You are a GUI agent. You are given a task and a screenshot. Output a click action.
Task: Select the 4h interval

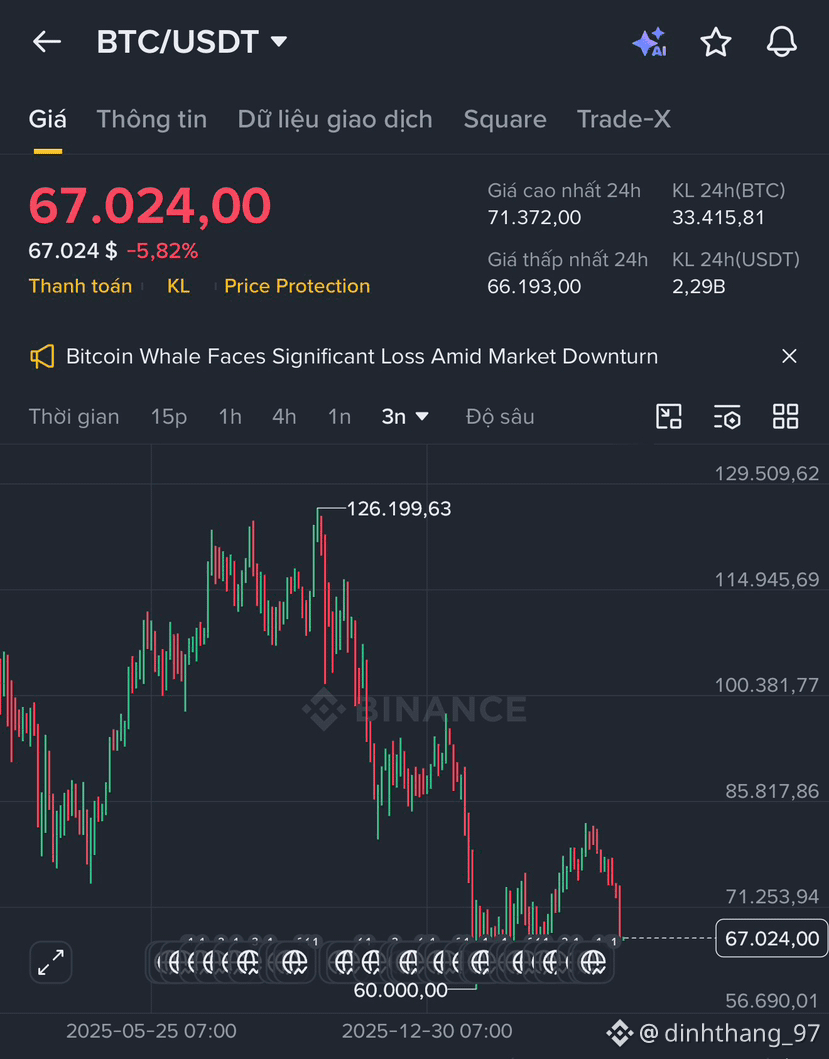[x=284, y=417]
